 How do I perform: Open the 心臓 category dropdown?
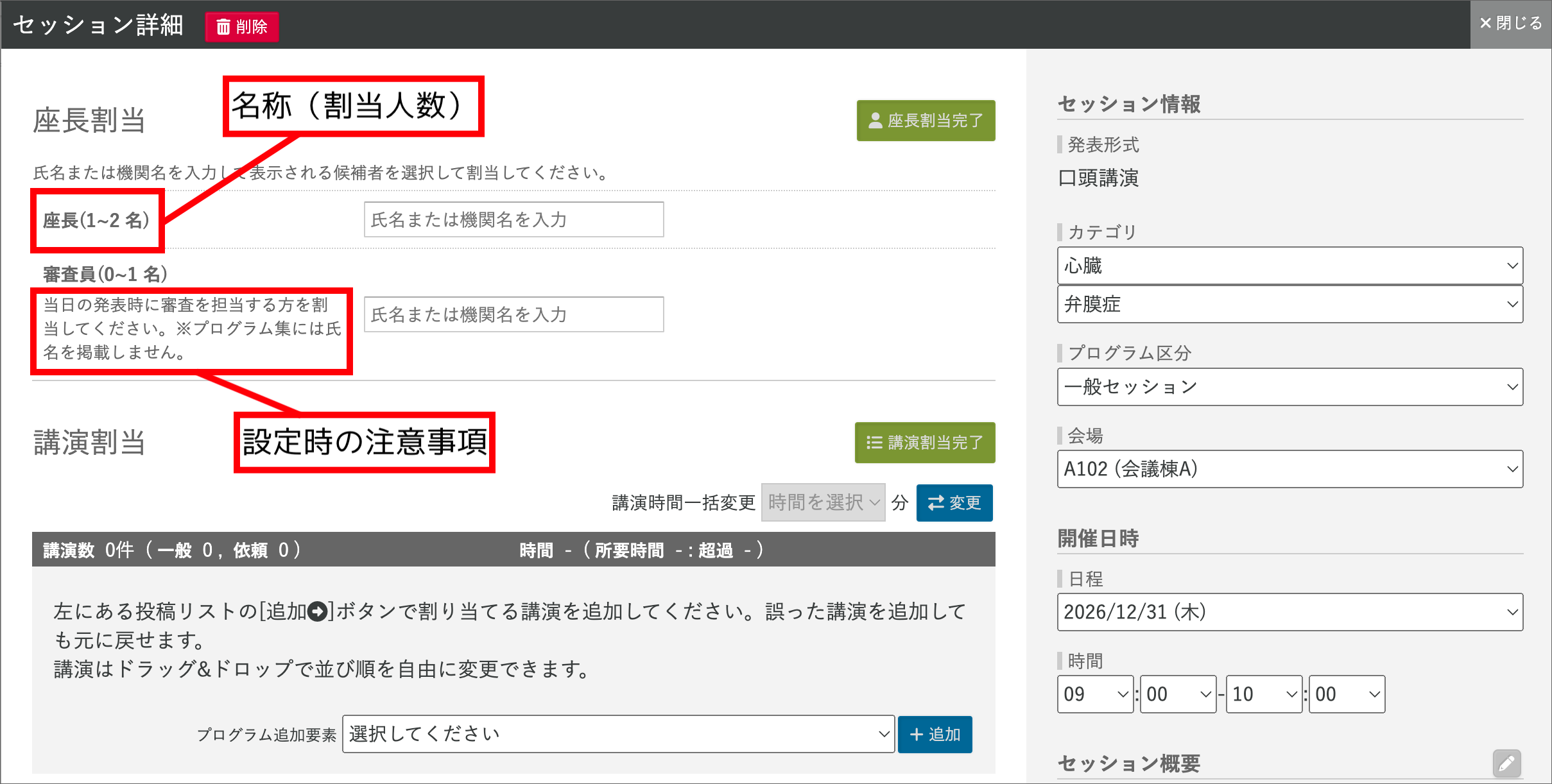point(1289,266)
